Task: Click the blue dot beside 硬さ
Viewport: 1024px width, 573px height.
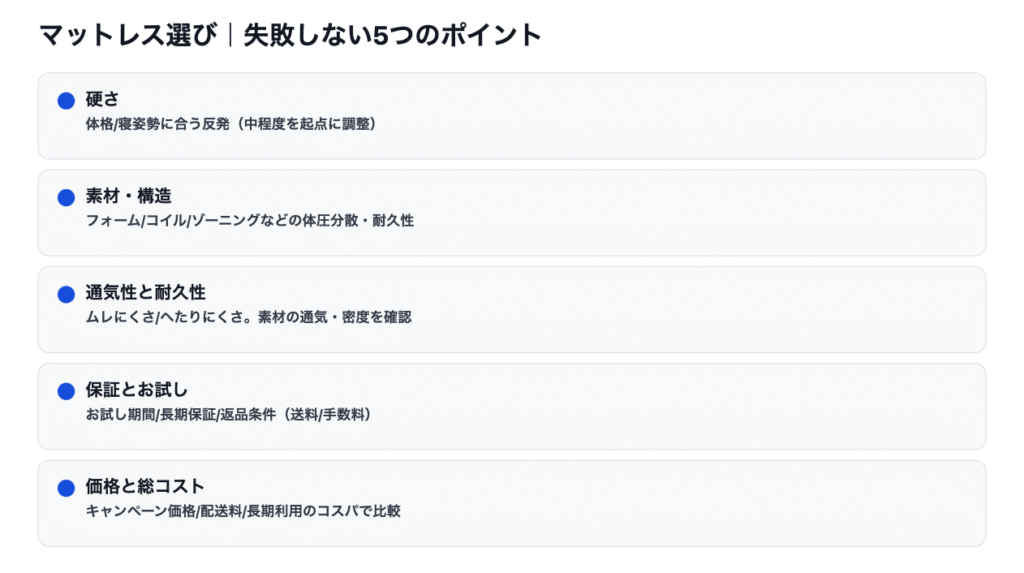Action: pos(67,100)
